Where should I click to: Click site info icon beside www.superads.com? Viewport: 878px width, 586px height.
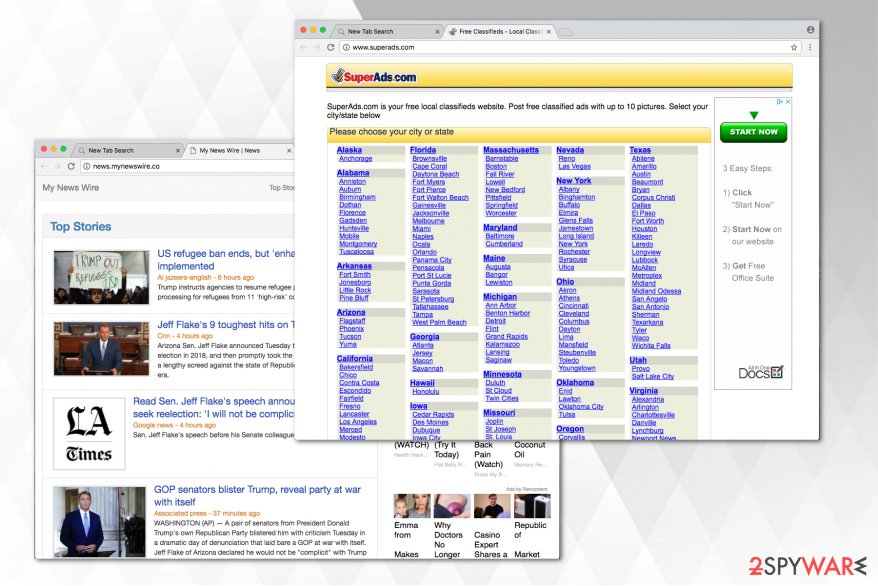[x=346, y=48]
